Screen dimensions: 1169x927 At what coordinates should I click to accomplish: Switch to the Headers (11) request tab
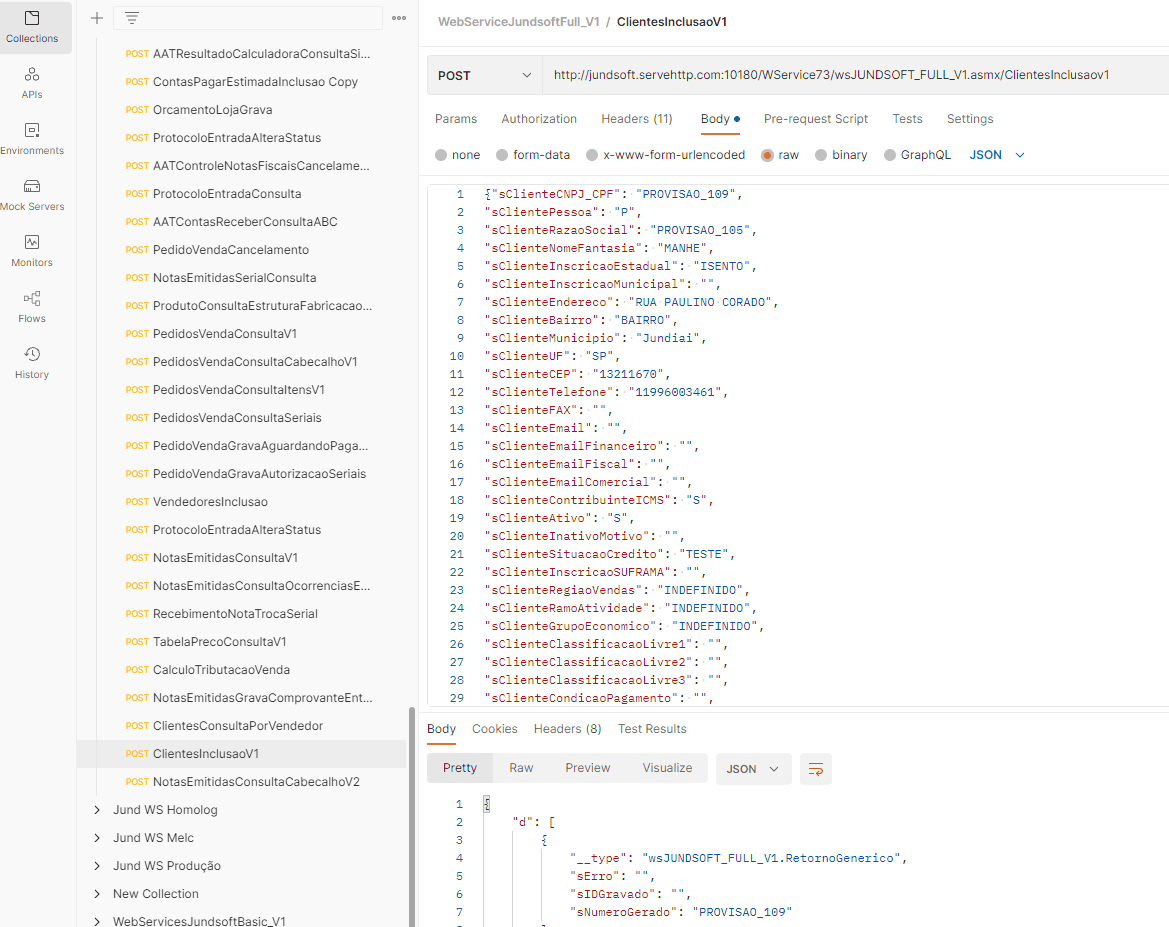pos(636,119)
